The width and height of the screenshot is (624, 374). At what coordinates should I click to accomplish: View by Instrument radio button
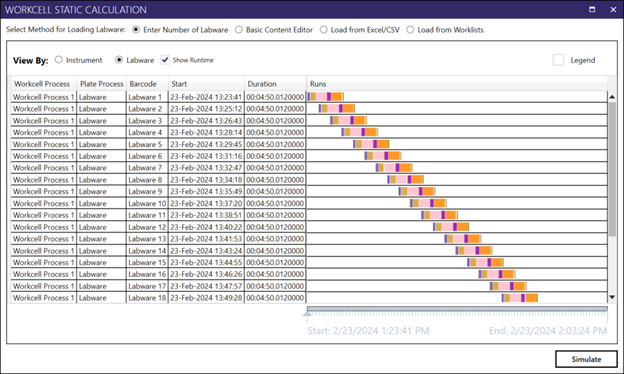(59, 60)
